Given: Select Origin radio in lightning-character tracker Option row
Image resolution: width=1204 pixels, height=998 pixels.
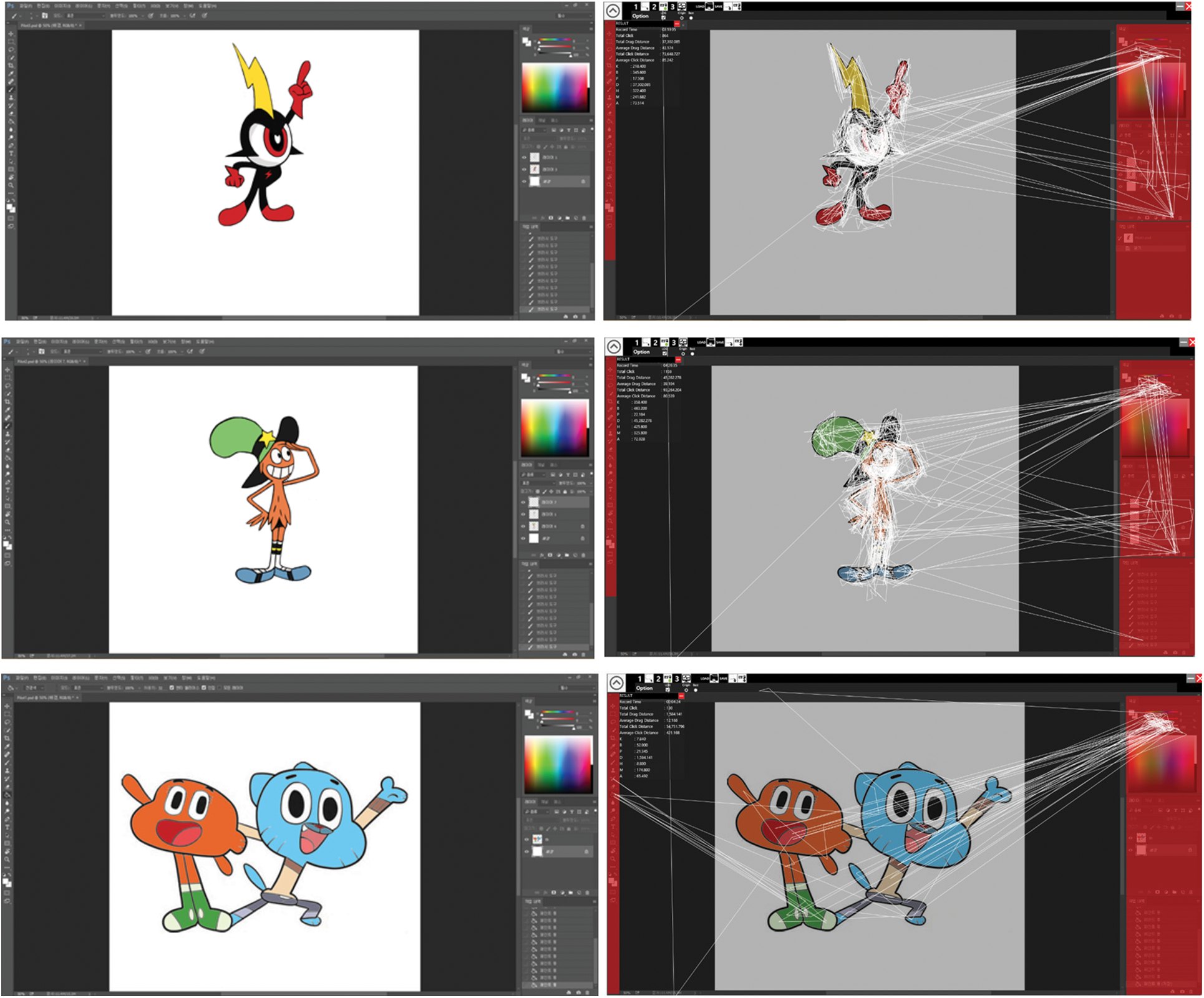Looking at the screenshot, I should click(682, 17).
